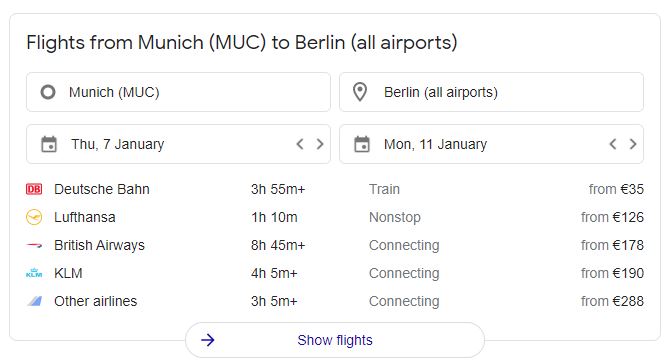
Task: Advance departure date to next day
Action: 320,144
